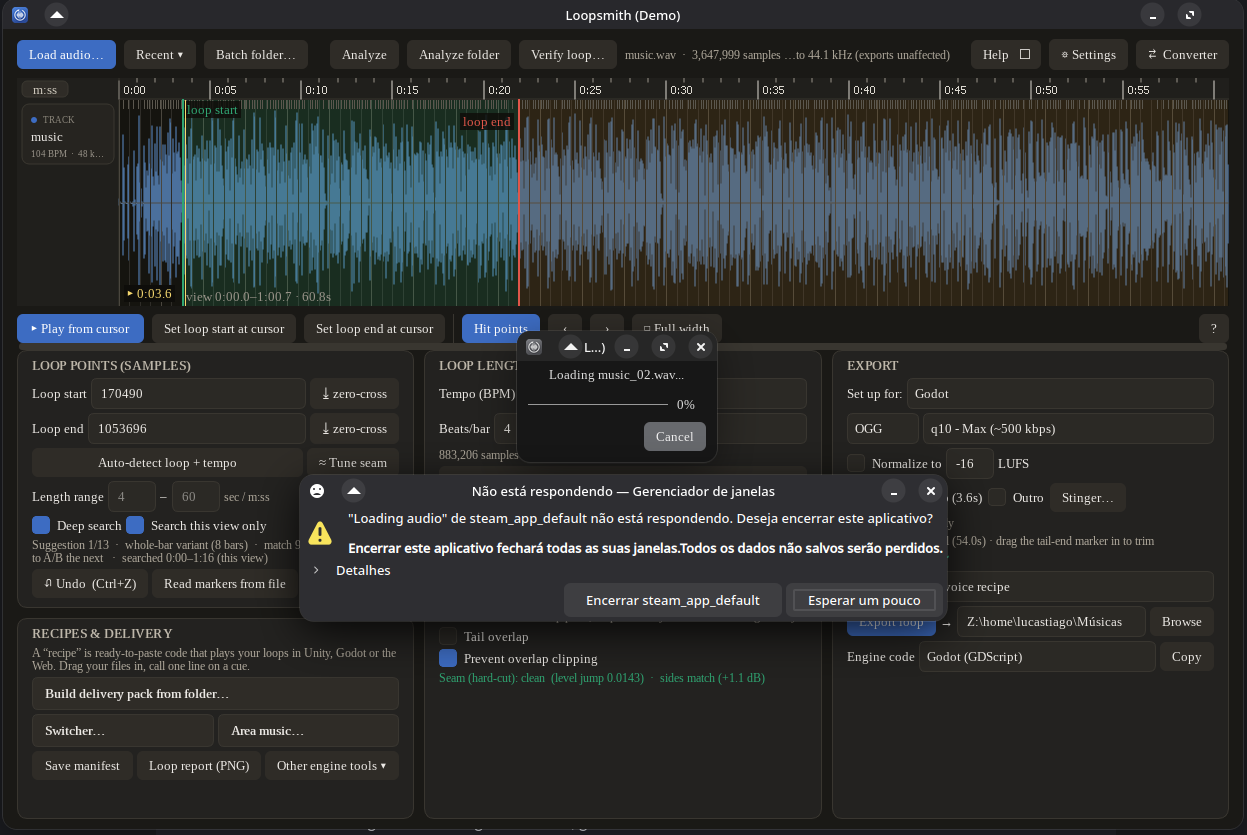Toggle the Tail overlap checkbox
Image resolution: width=1247 pixels, height=835 pixels.
coord(448,636)
